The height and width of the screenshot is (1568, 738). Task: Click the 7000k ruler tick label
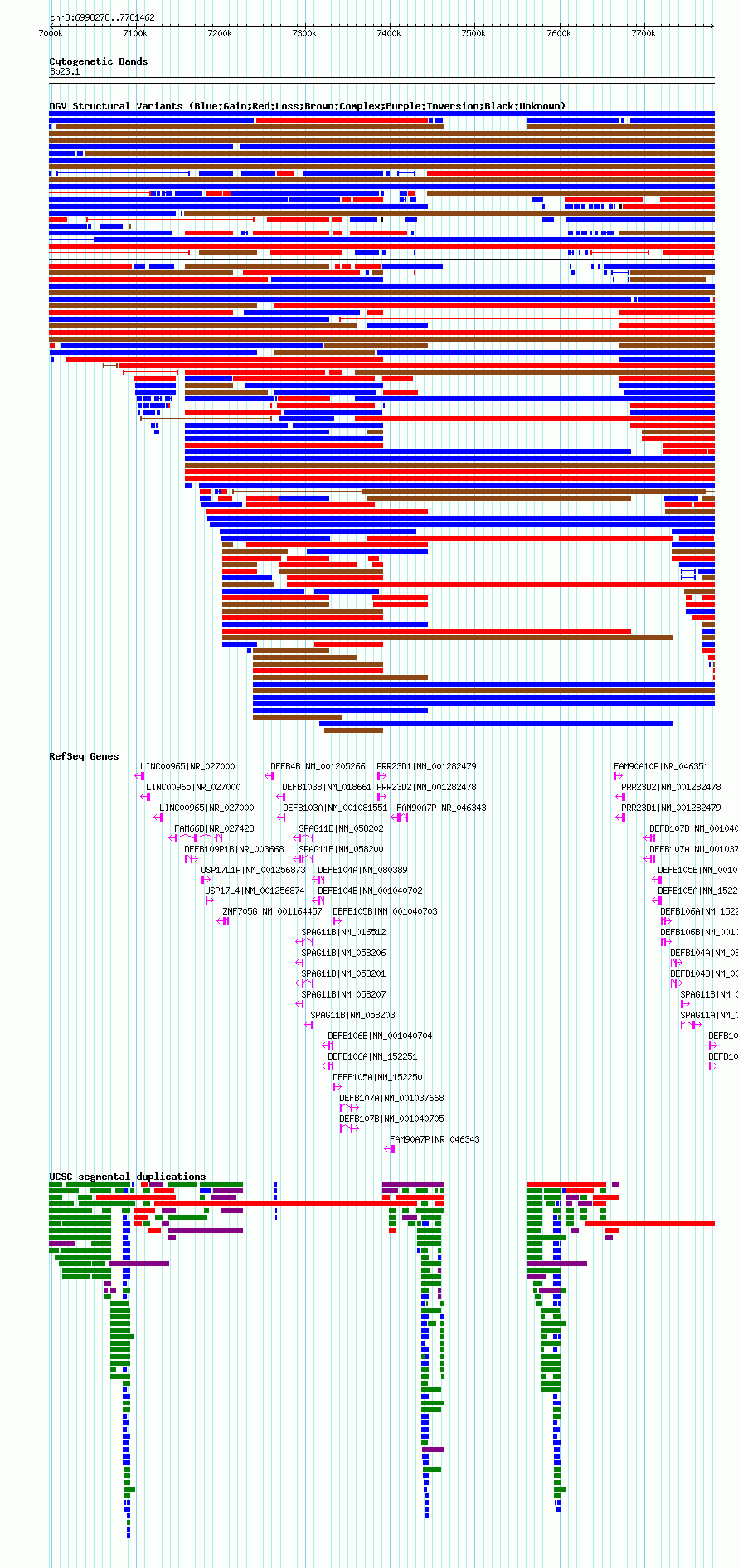(51, 33)
